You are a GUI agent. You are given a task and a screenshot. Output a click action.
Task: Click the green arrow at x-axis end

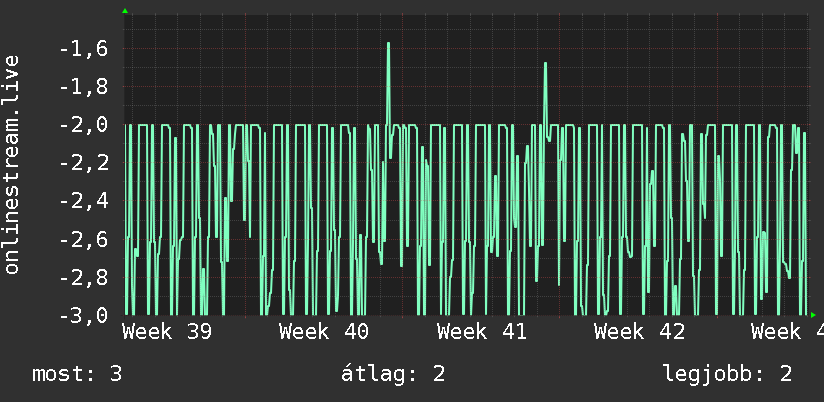(813, 315)
